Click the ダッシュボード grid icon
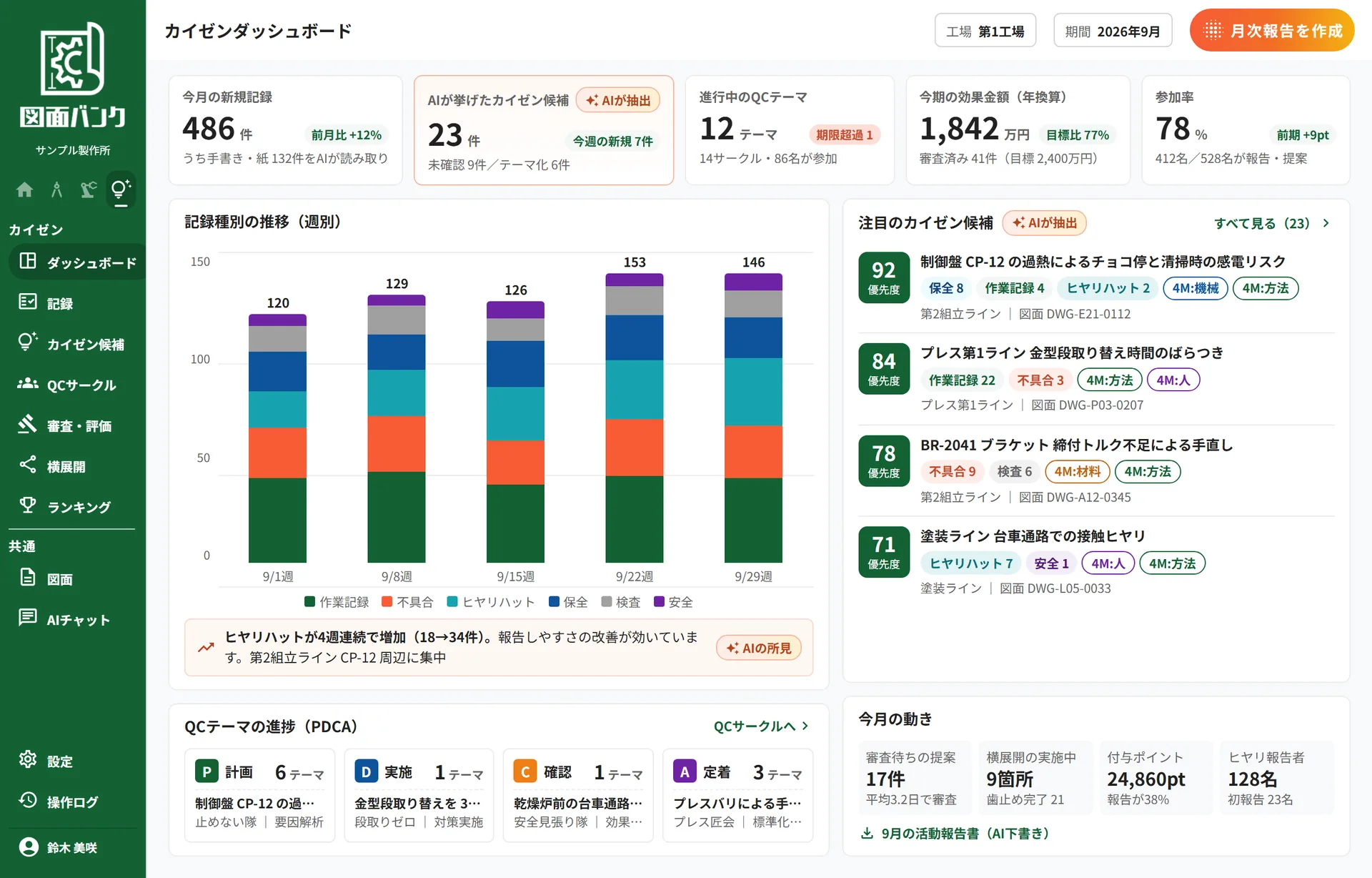 tap(28, 261)
